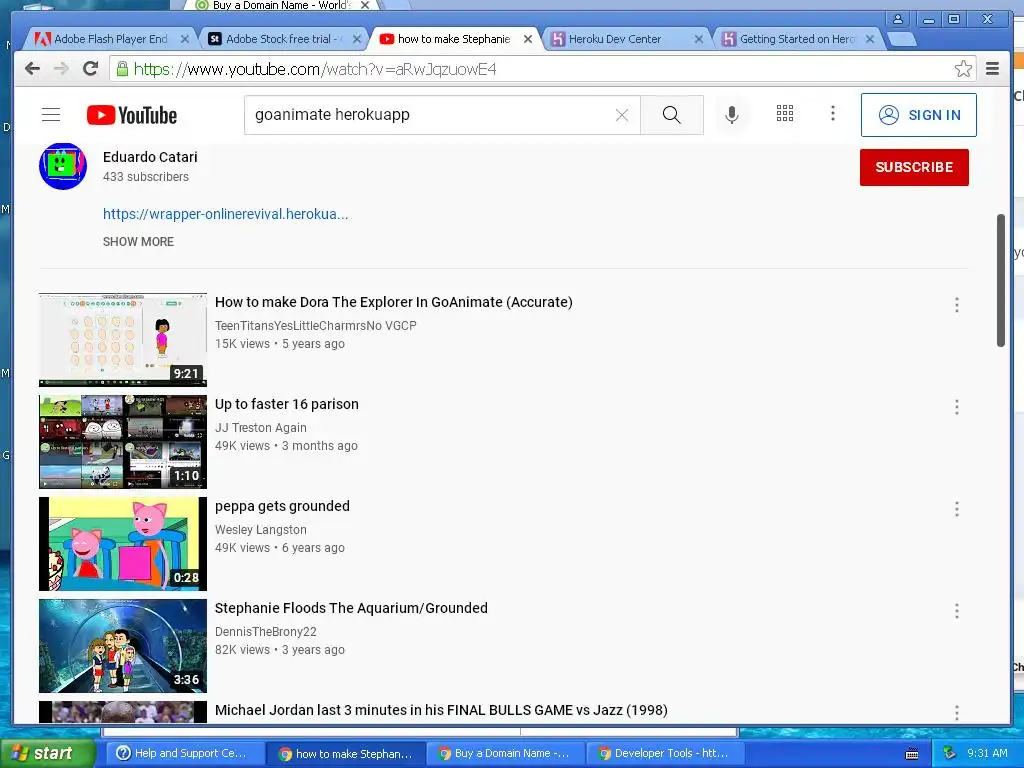The image size is (1024, 768).
Task: Close the Adobe Stock free trial tab
Action: tap(357, 39)
